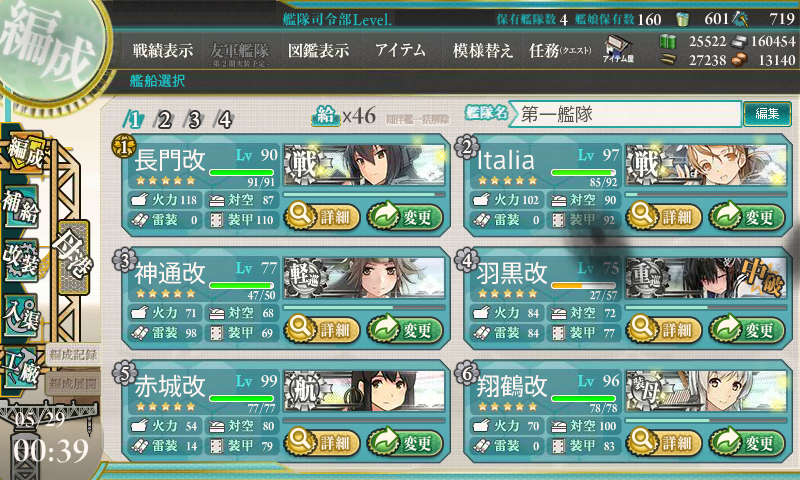
Task: Open the 図鑑表示 menu item
Action: click(318, 50)
